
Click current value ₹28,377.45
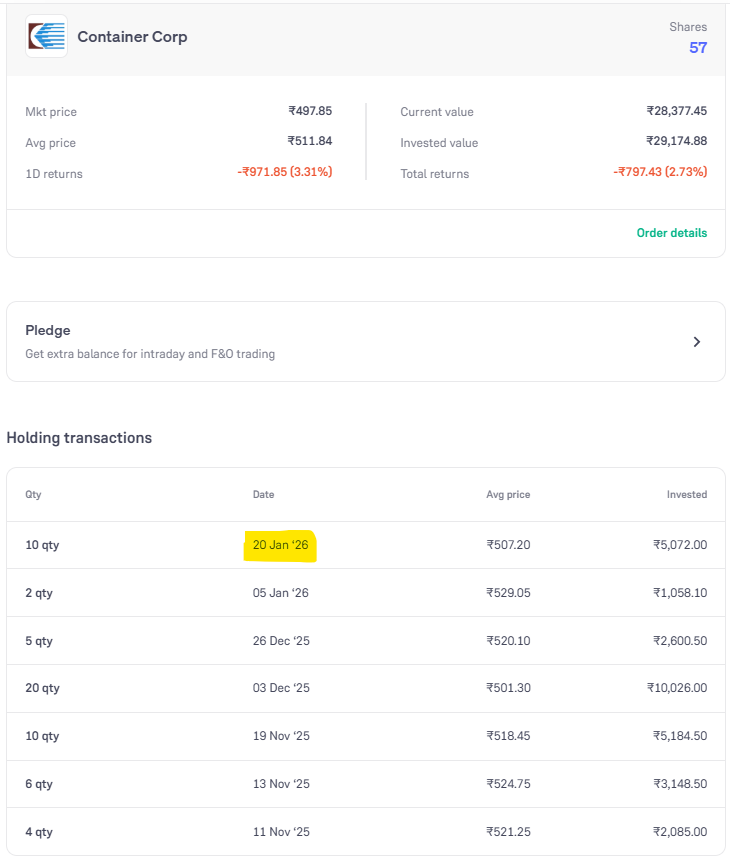click(x=676, y=111)
